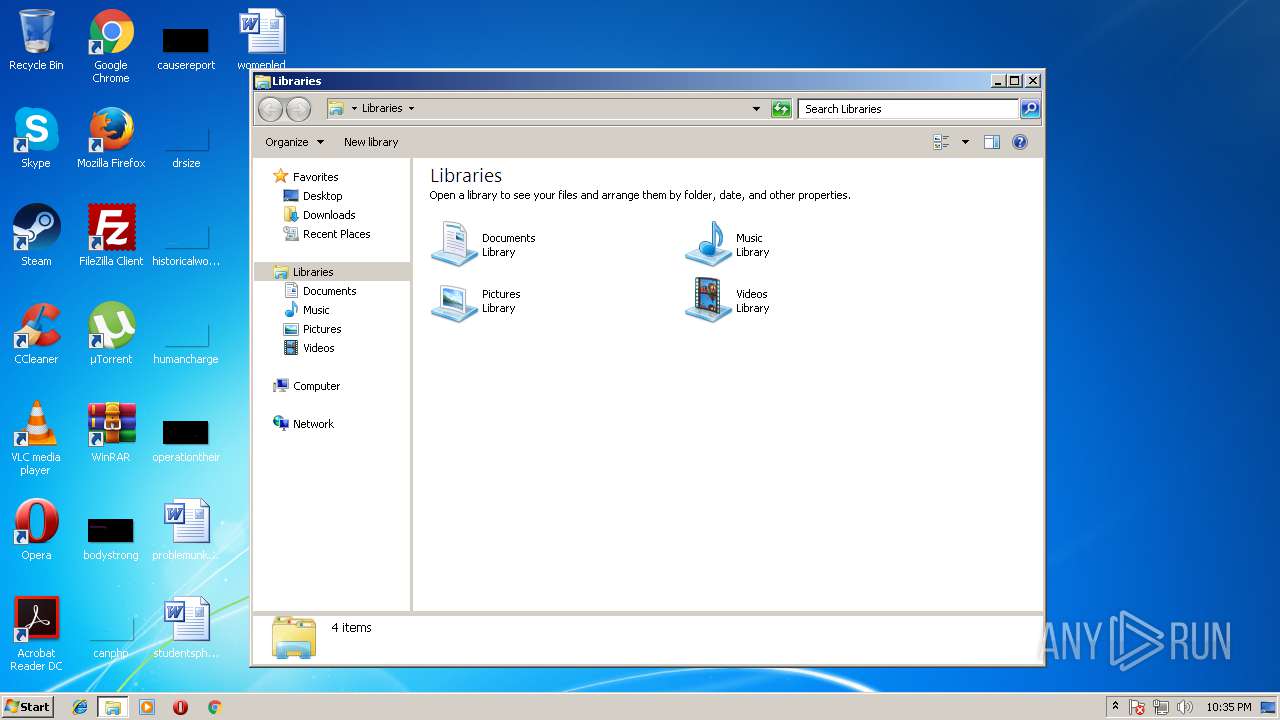Click the volume speaker tray icon
1280x720 pixels.
(1185, 707)
